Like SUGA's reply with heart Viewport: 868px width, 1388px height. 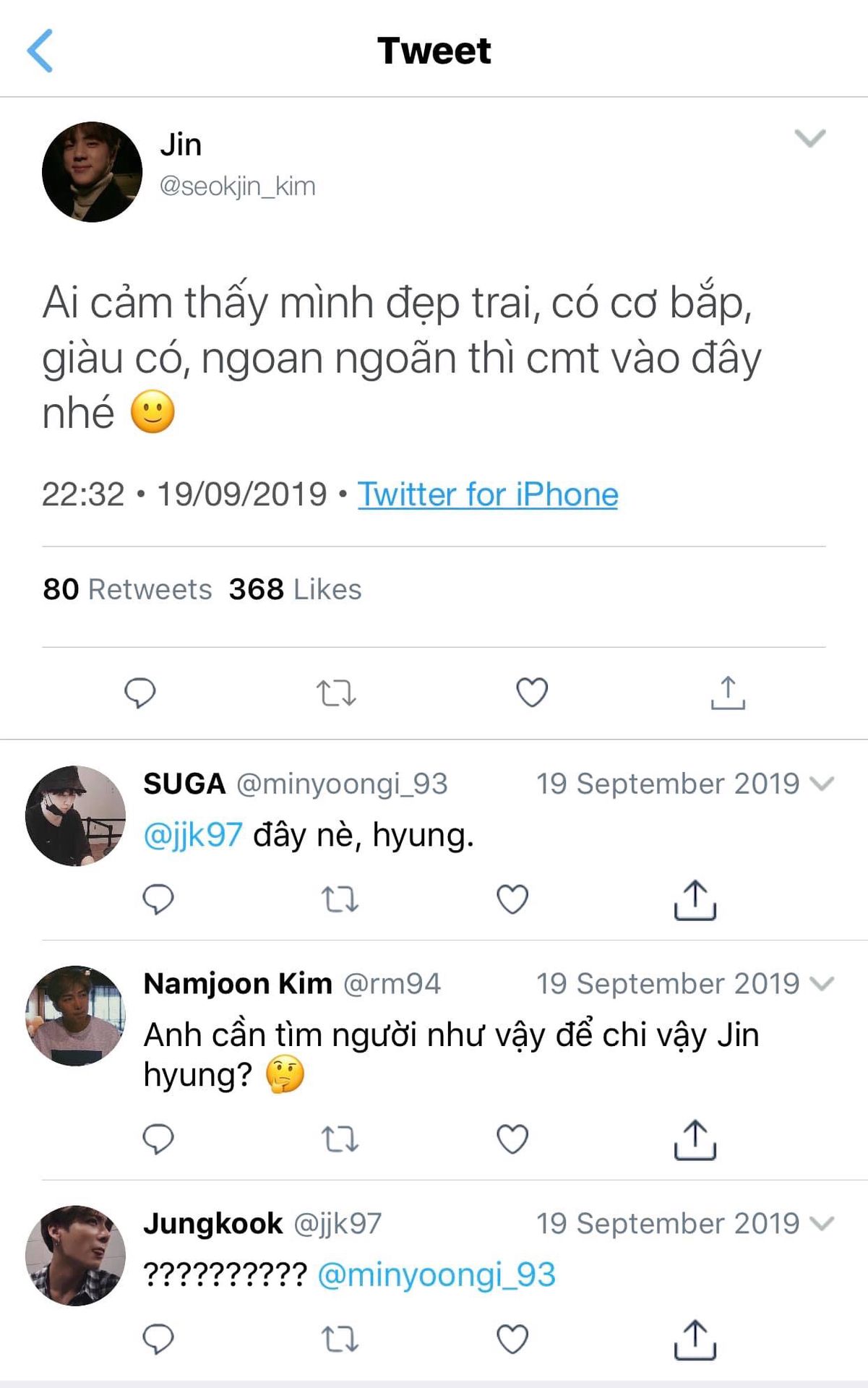(x=512, y=900)
